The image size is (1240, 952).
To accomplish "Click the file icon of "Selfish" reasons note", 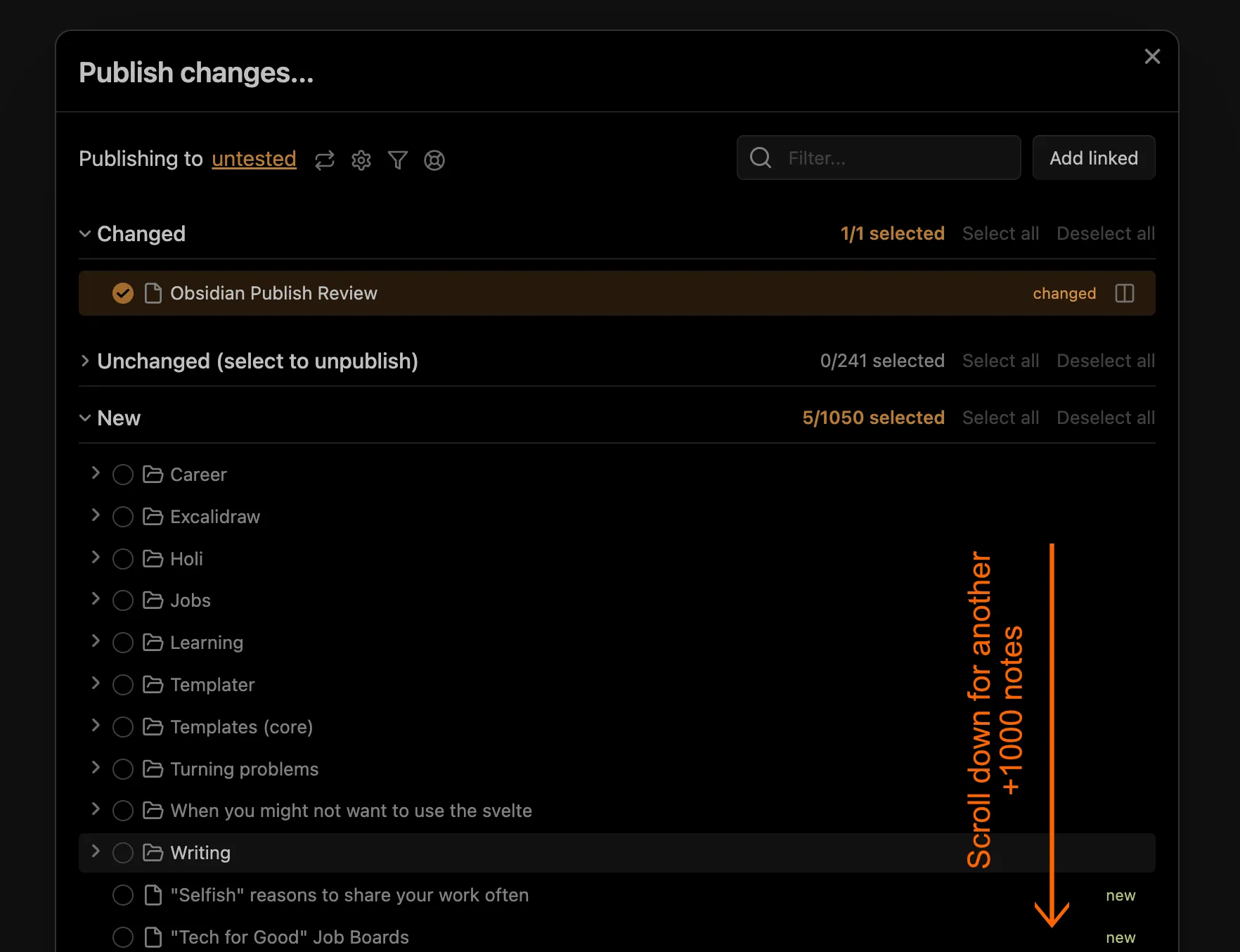I will 153,895.
